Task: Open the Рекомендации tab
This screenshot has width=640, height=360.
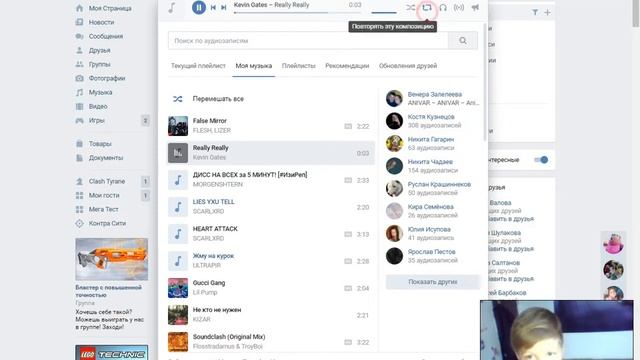Action: 347,66
